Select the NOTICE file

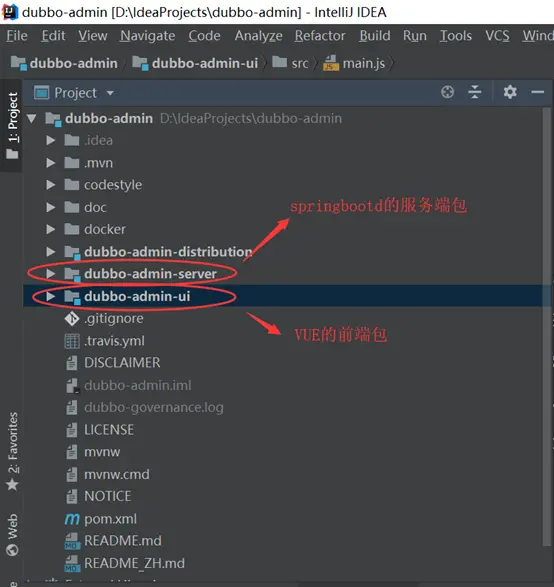(108, 496)
